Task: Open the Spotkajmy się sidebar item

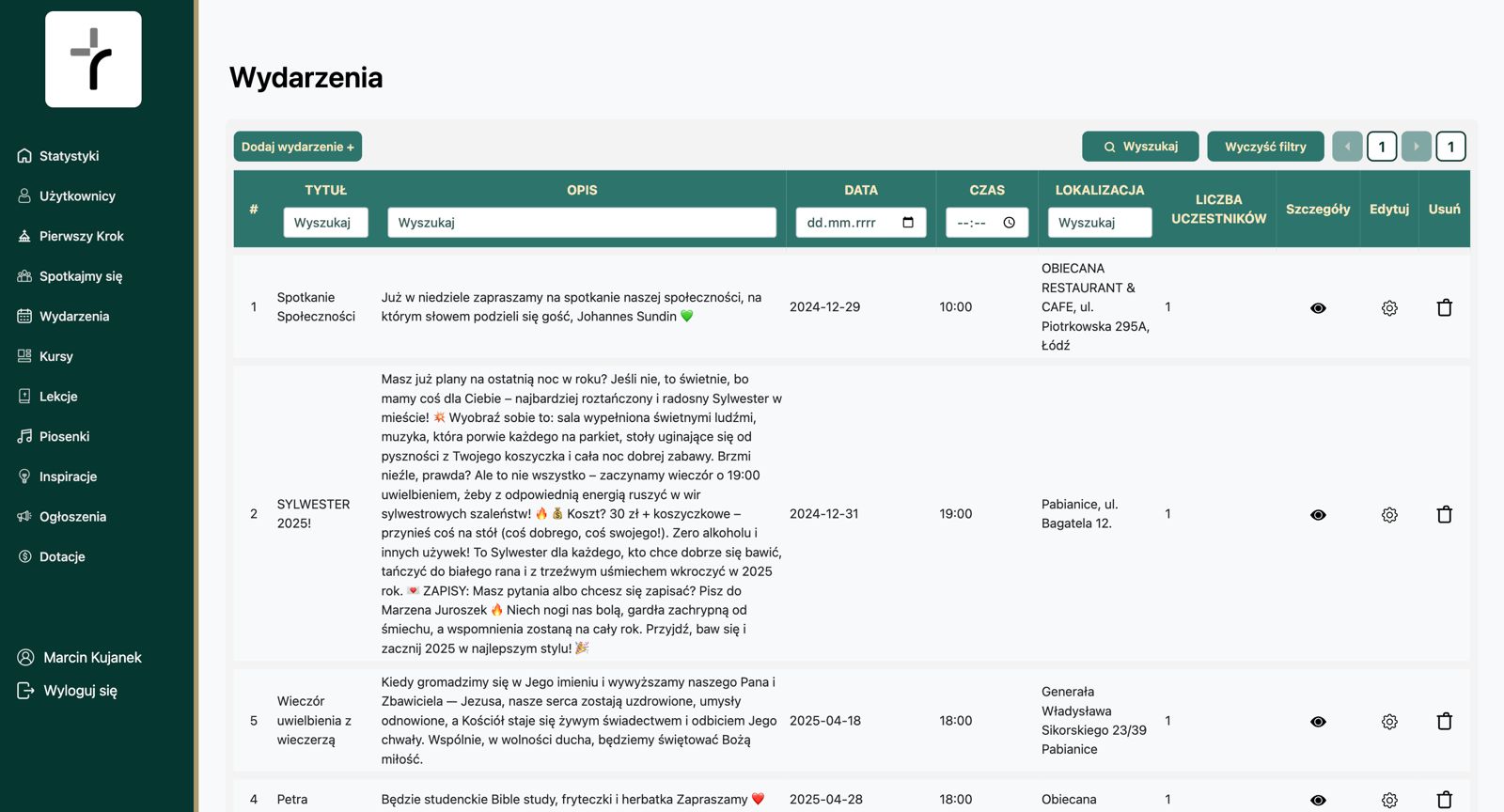Action: 70,276
